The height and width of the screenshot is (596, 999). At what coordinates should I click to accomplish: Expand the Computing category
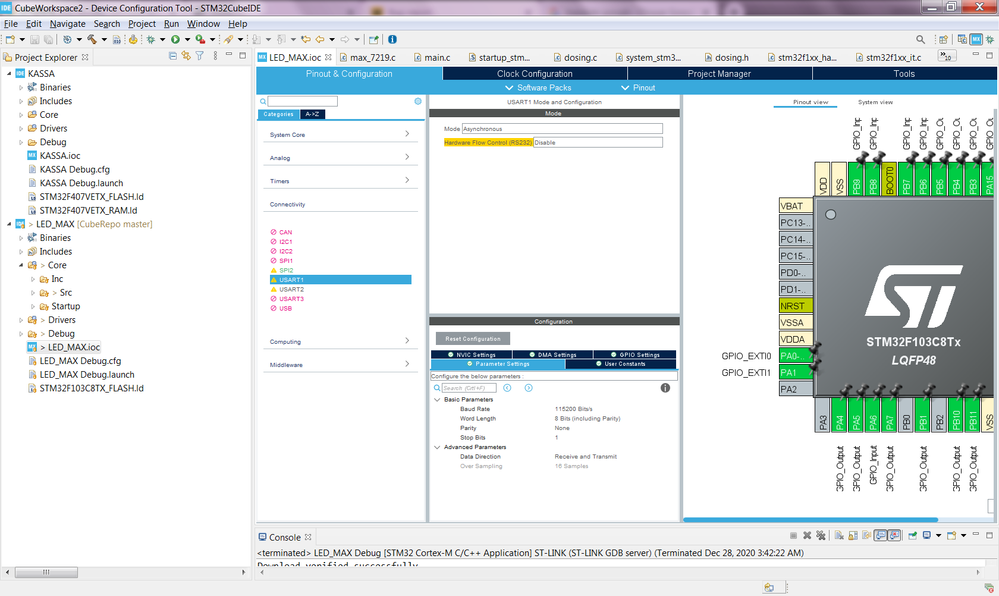coord(340,342)
